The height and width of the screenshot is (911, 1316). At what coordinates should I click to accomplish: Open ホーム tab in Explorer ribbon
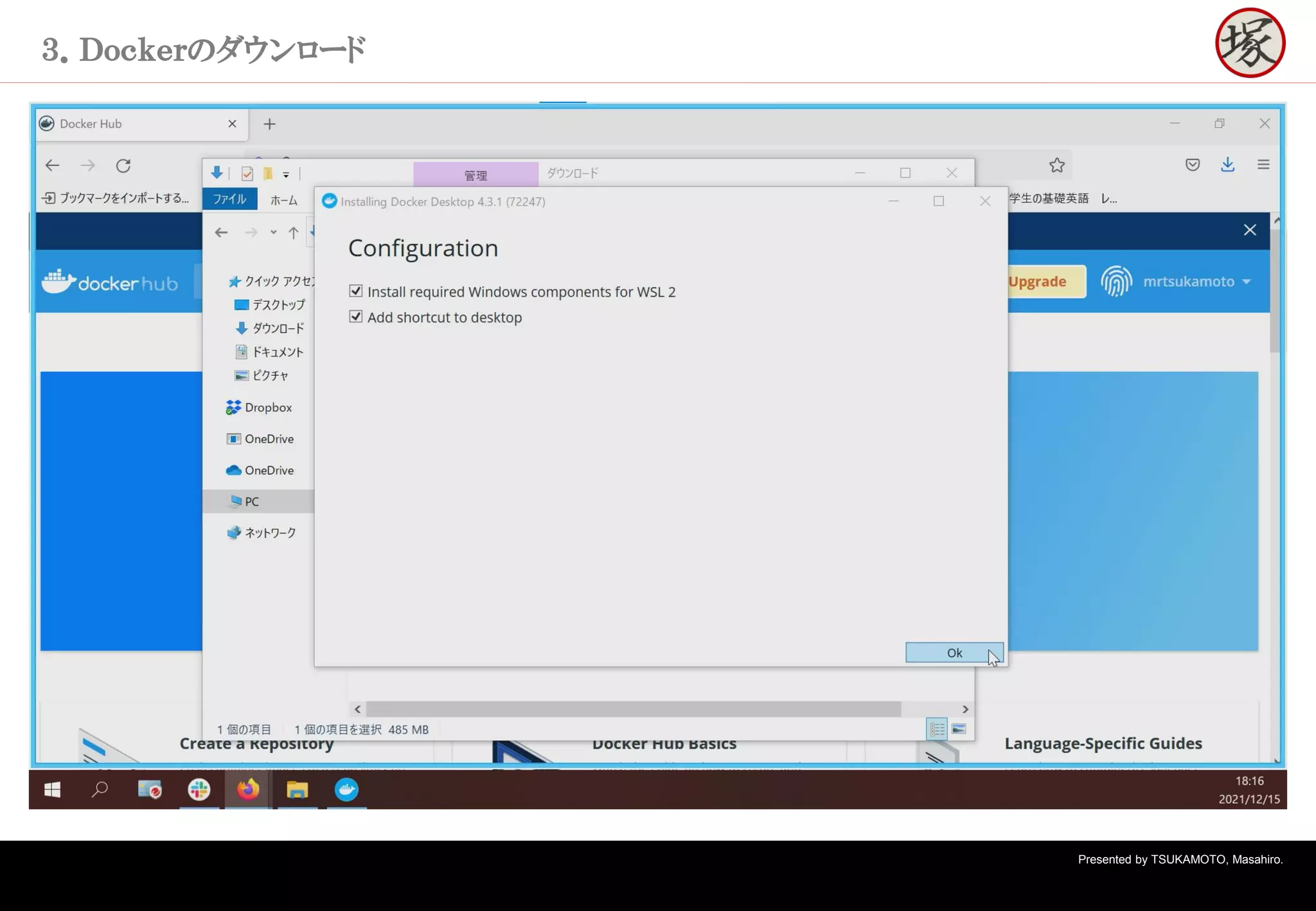tap(284, 200)
